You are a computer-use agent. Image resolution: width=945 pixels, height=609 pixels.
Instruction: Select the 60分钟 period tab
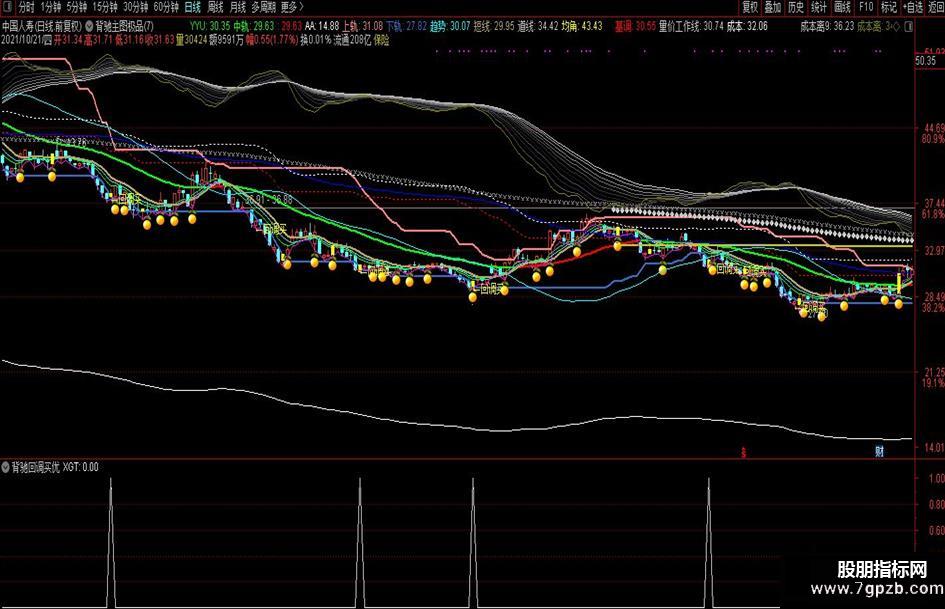tap(166, 7)
